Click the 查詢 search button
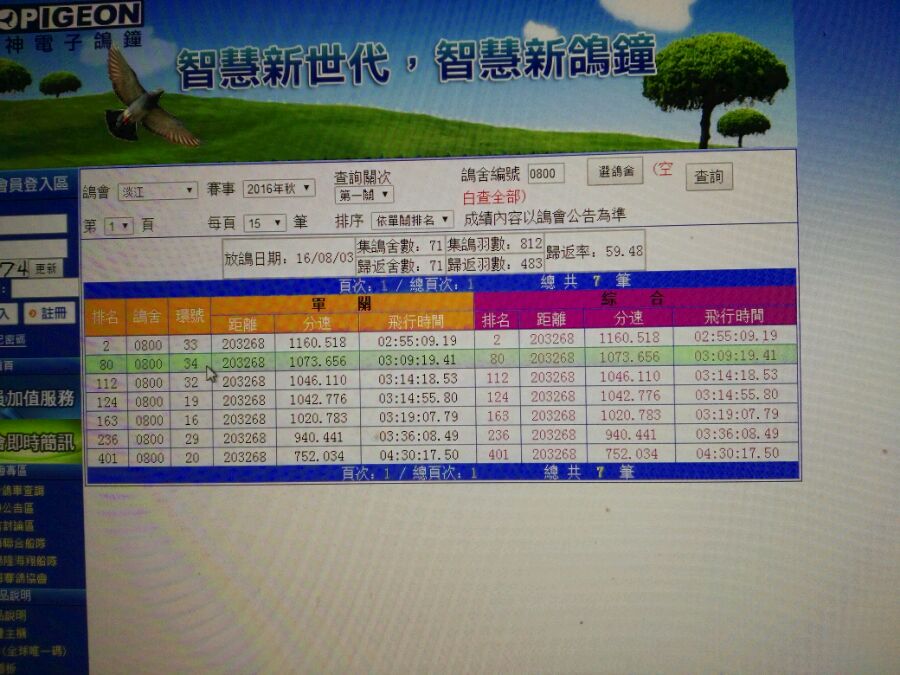 coord(709,176)
